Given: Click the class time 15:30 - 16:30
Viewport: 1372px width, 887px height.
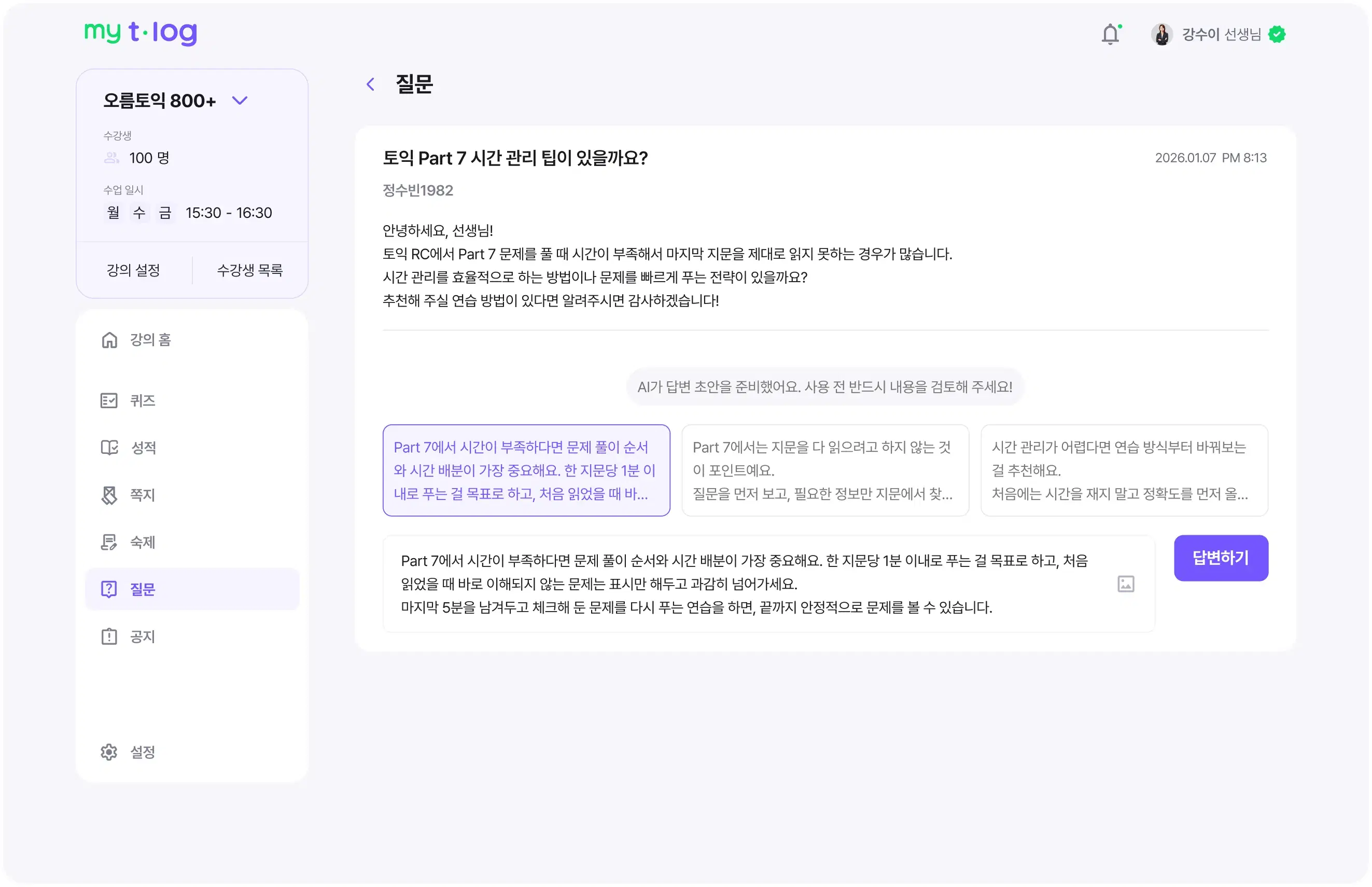Looking at the screenshot, I should [229, 213].
